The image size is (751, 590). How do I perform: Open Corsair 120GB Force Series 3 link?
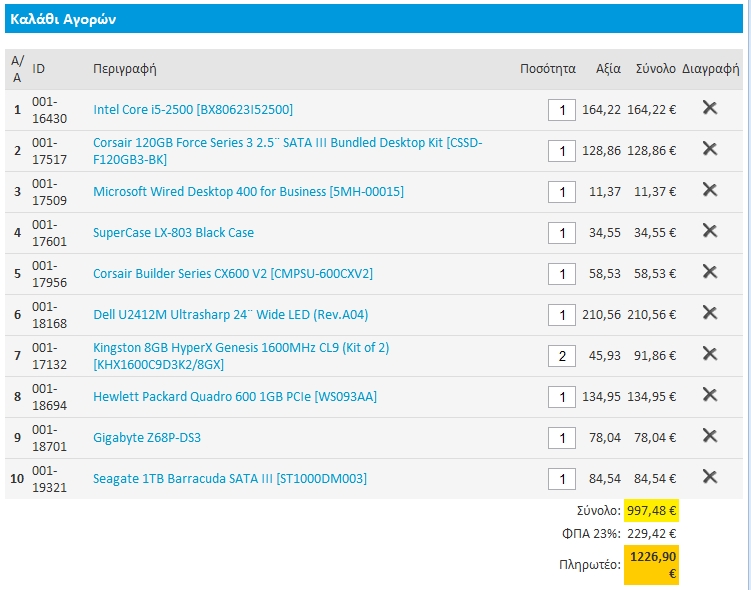click(287, 151)
